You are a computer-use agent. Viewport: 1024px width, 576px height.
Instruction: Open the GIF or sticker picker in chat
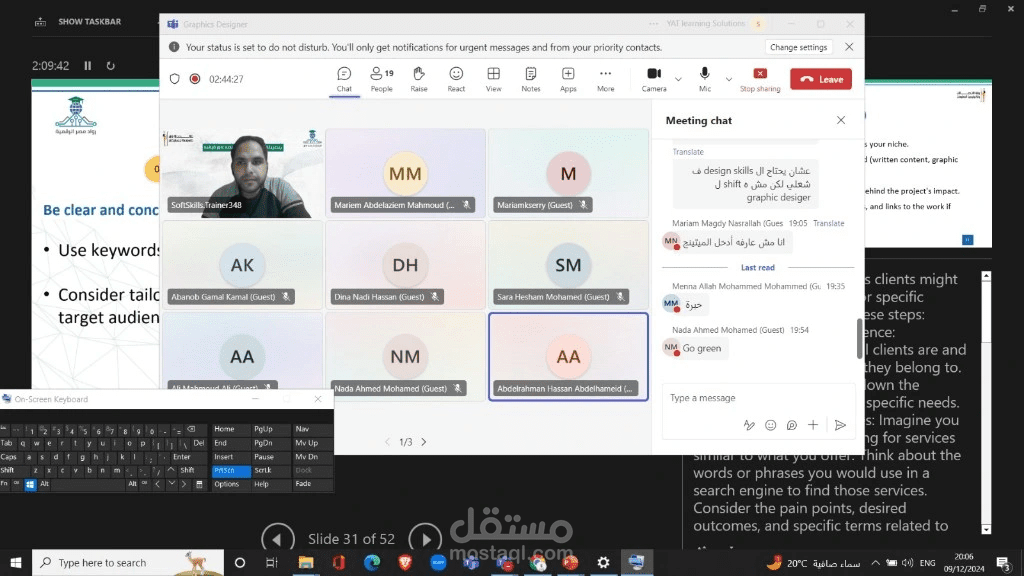(x=792, y=425)
